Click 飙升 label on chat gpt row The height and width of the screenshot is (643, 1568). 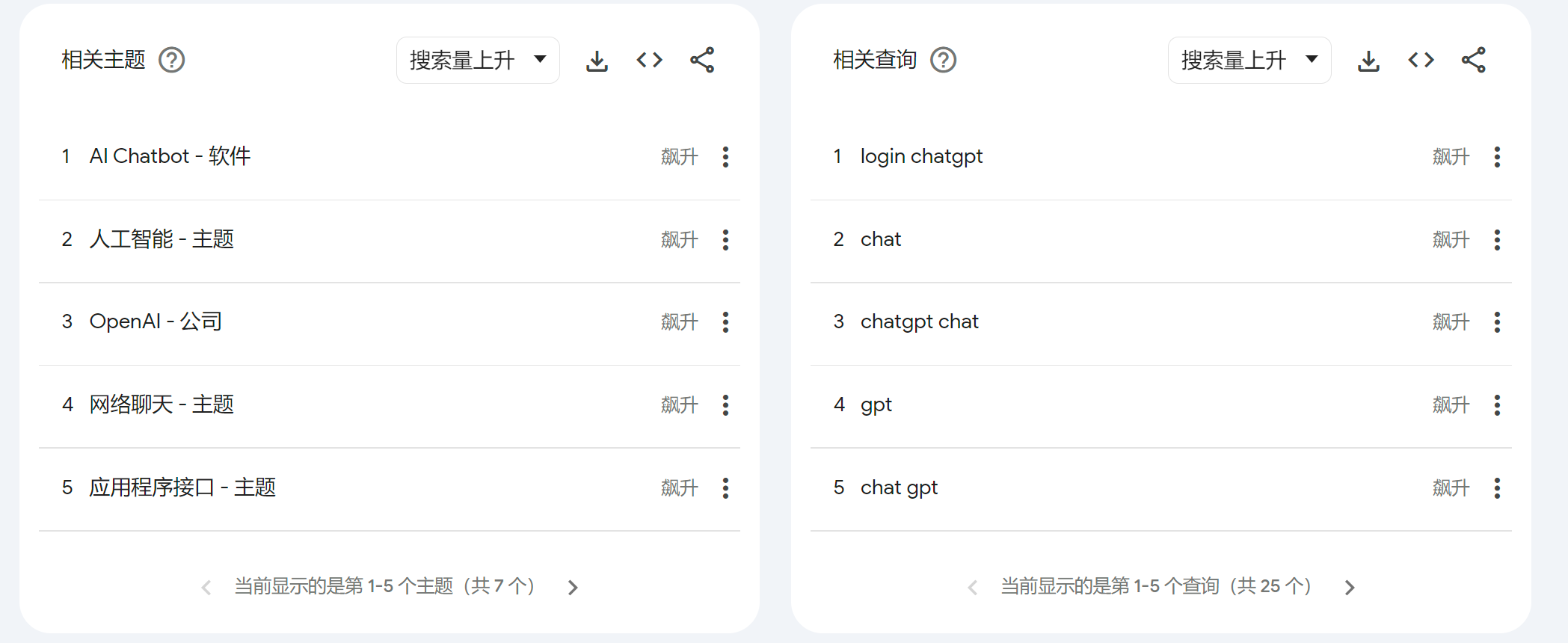1451,488
